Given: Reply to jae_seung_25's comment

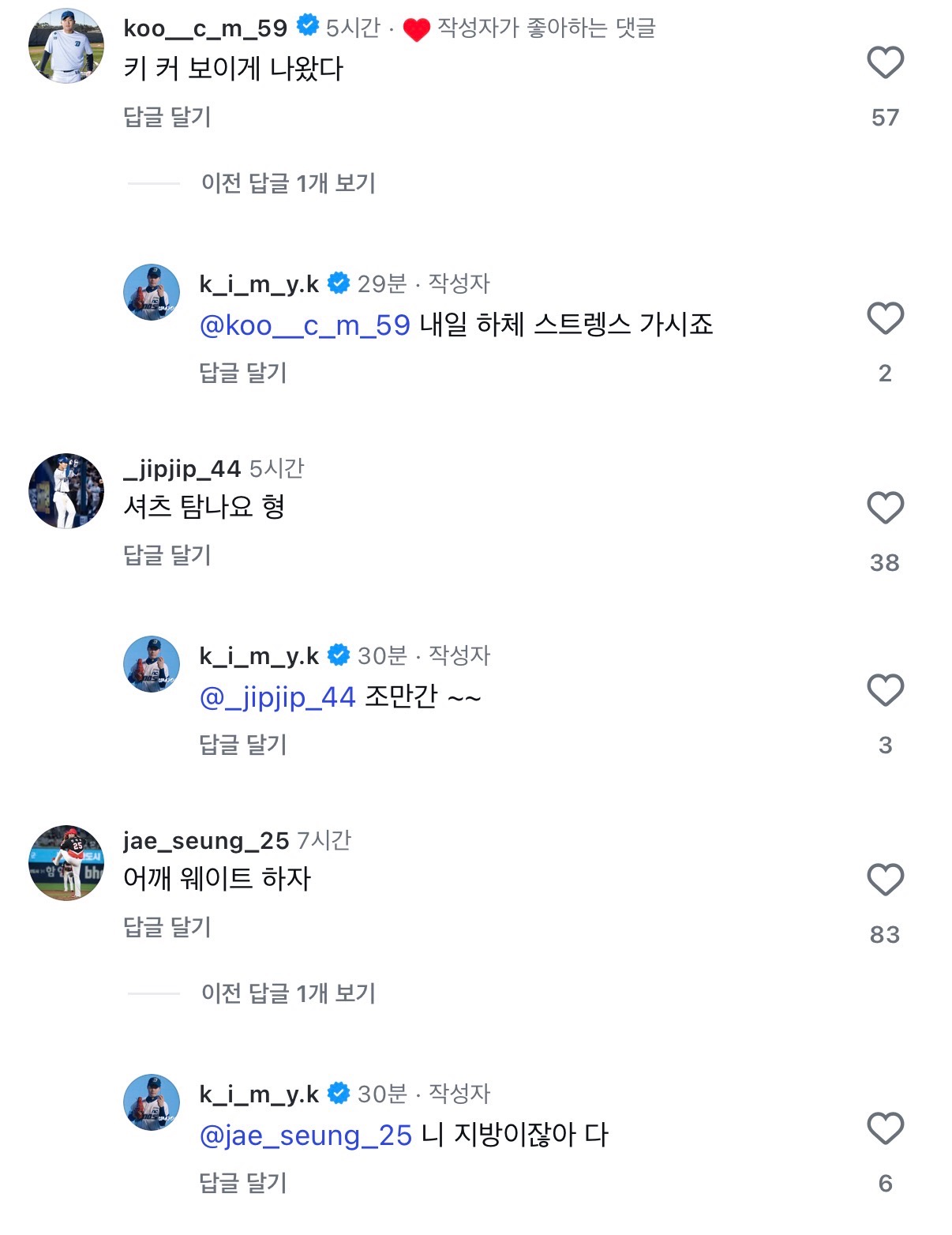Looking at the screenshot, I should click(x=167, y=927).
